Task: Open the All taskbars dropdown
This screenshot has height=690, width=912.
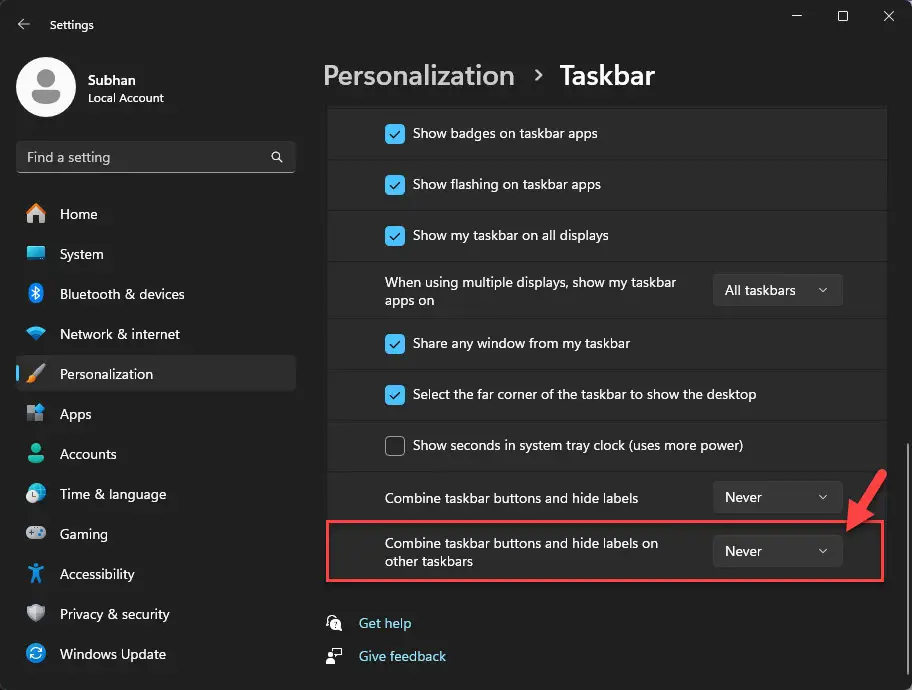Action: (778, 290)
